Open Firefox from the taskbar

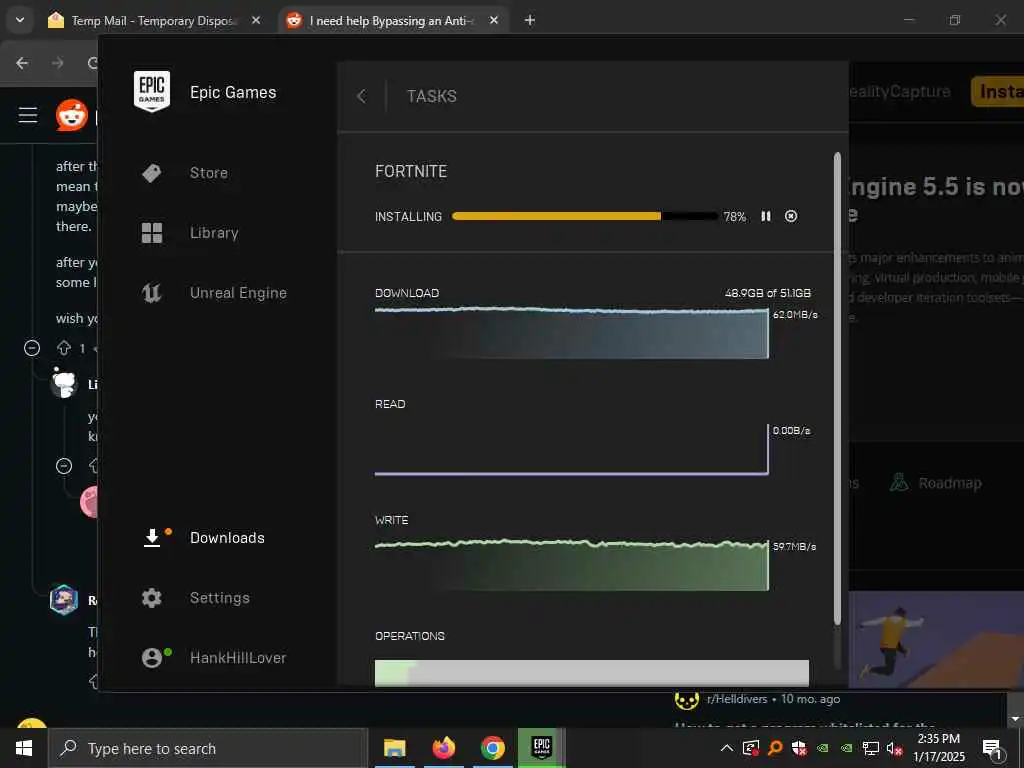(x=444, y=748)
